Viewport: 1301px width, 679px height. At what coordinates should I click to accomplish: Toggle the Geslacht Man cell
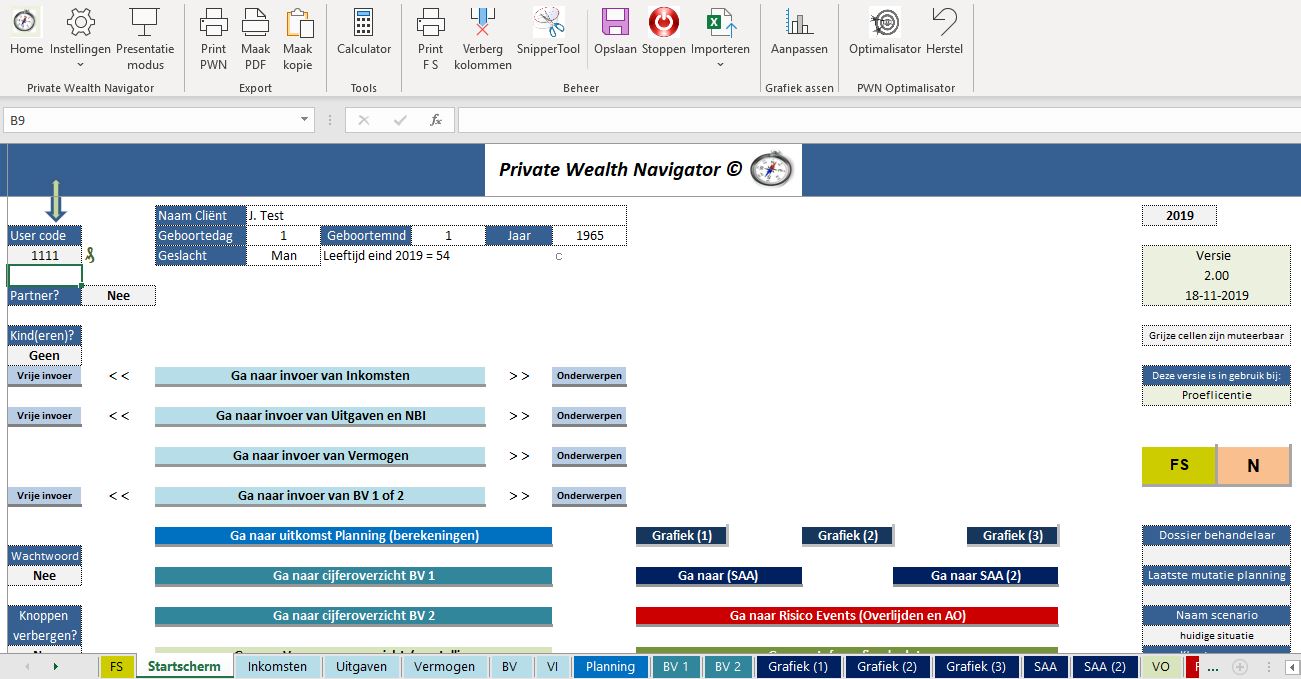pyautogui.click(x=283, y=256)
